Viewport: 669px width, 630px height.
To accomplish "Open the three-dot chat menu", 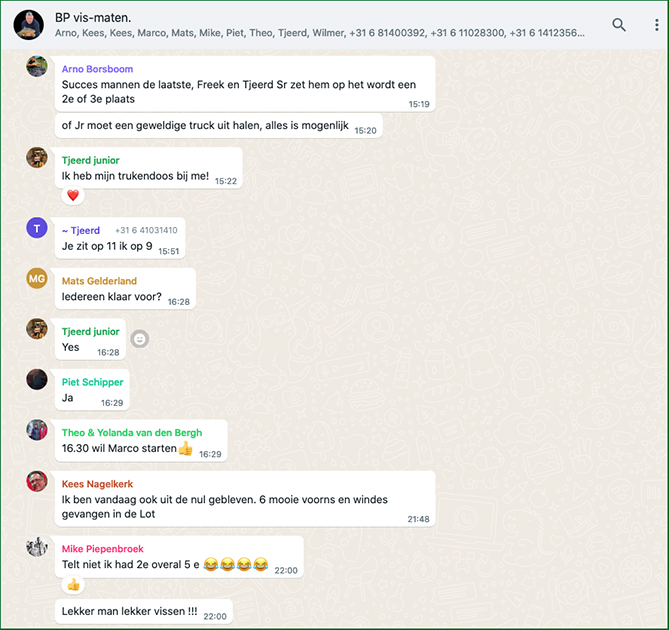I will [656, 25].
